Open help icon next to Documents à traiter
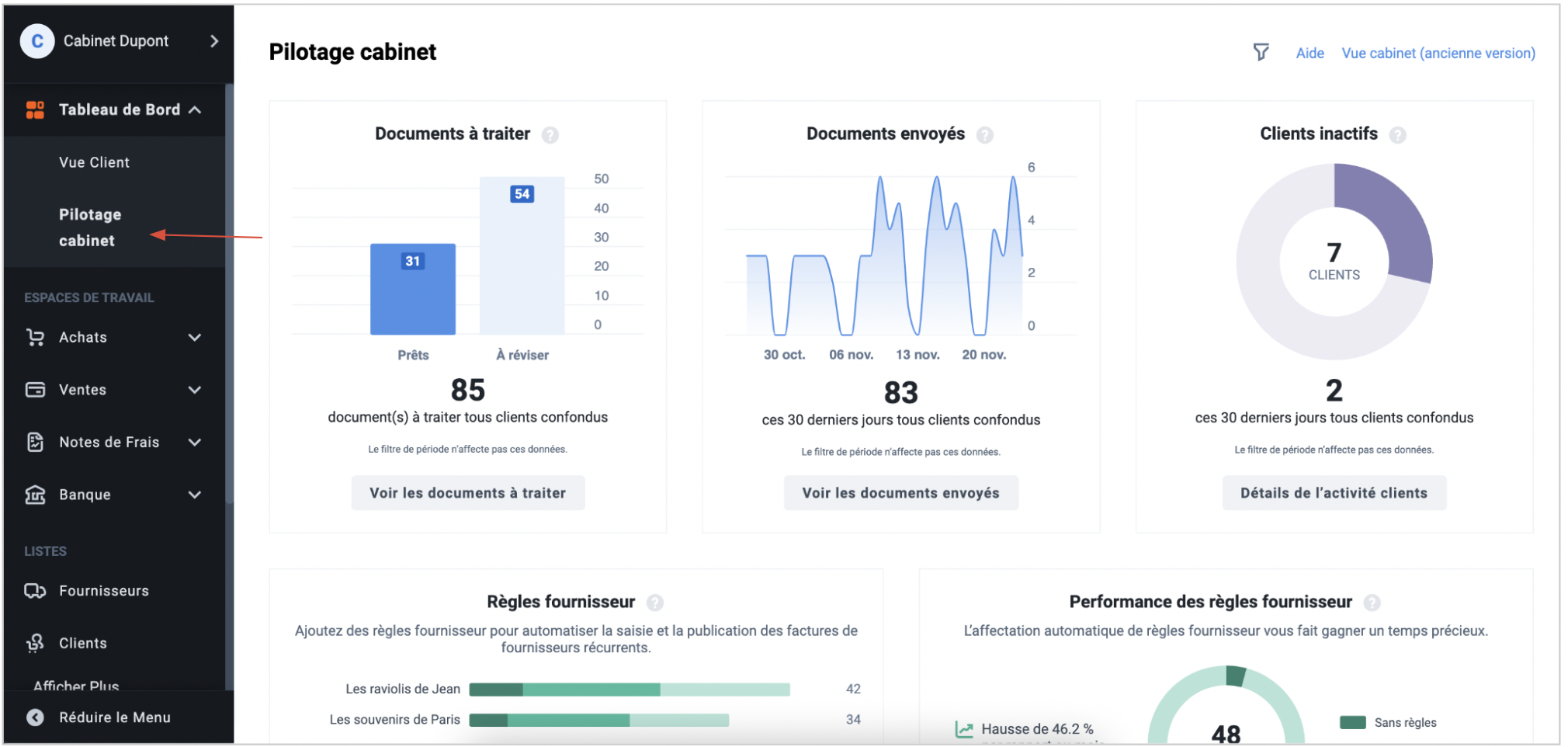Image resolution: width=1568 pixels, height=747 pixels. coord(550,135)
